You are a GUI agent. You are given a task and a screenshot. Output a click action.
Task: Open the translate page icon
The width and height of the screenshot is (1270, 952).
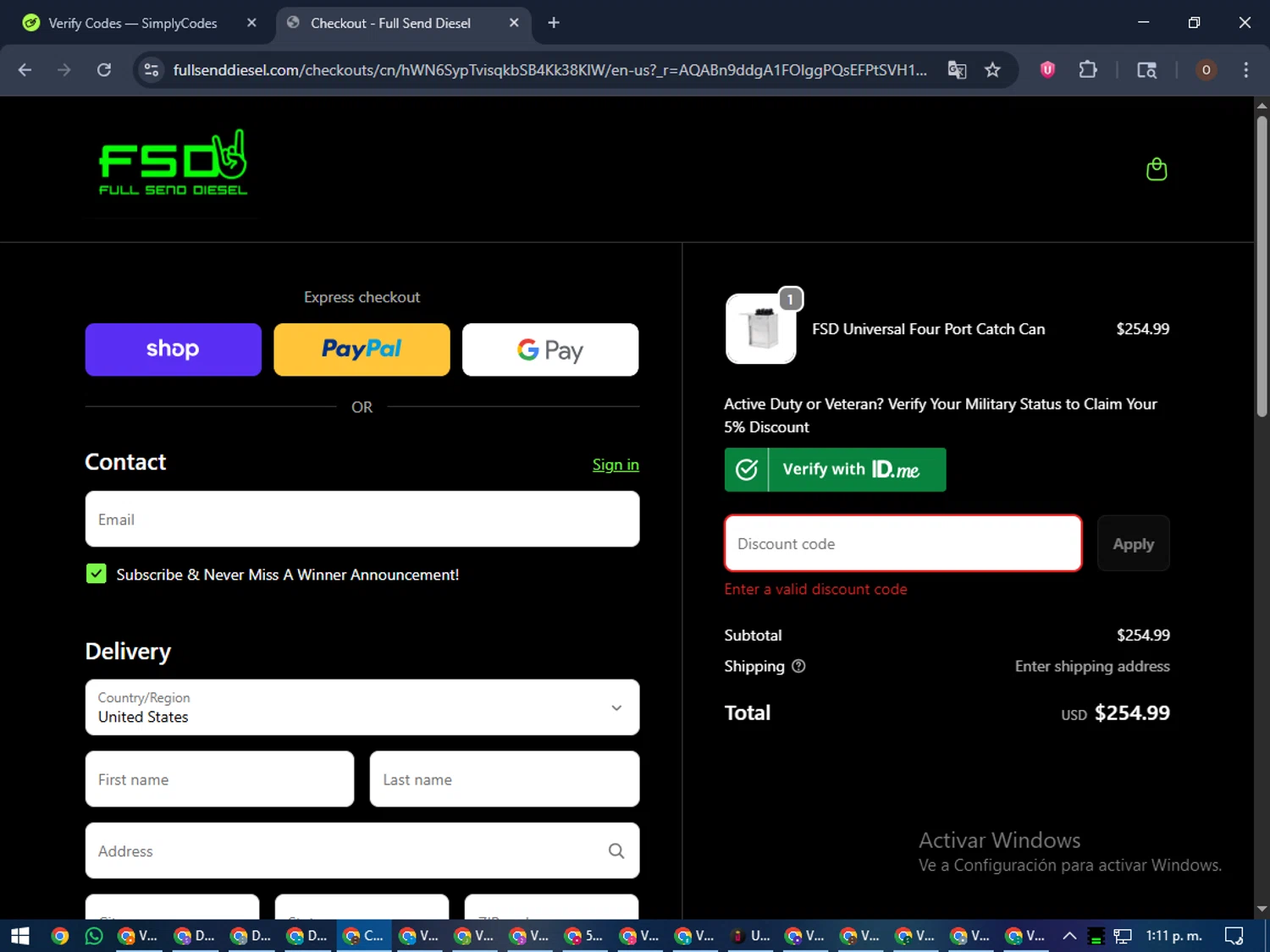tap(957, 70)
